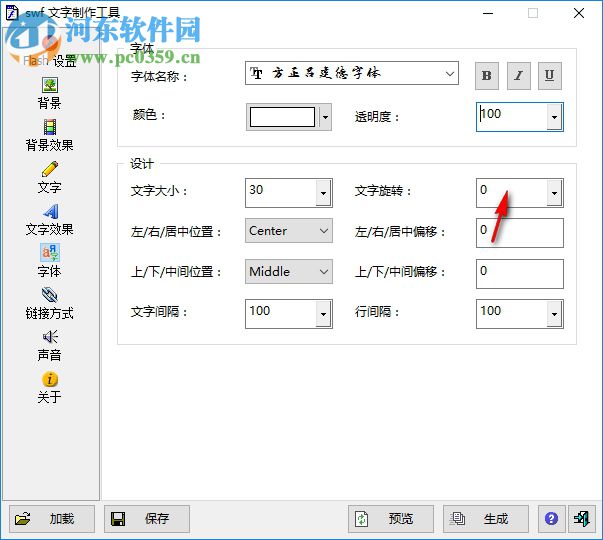603x540 pixels.
Task: Click the 生成 (generate) button
Action: point(486,519)
